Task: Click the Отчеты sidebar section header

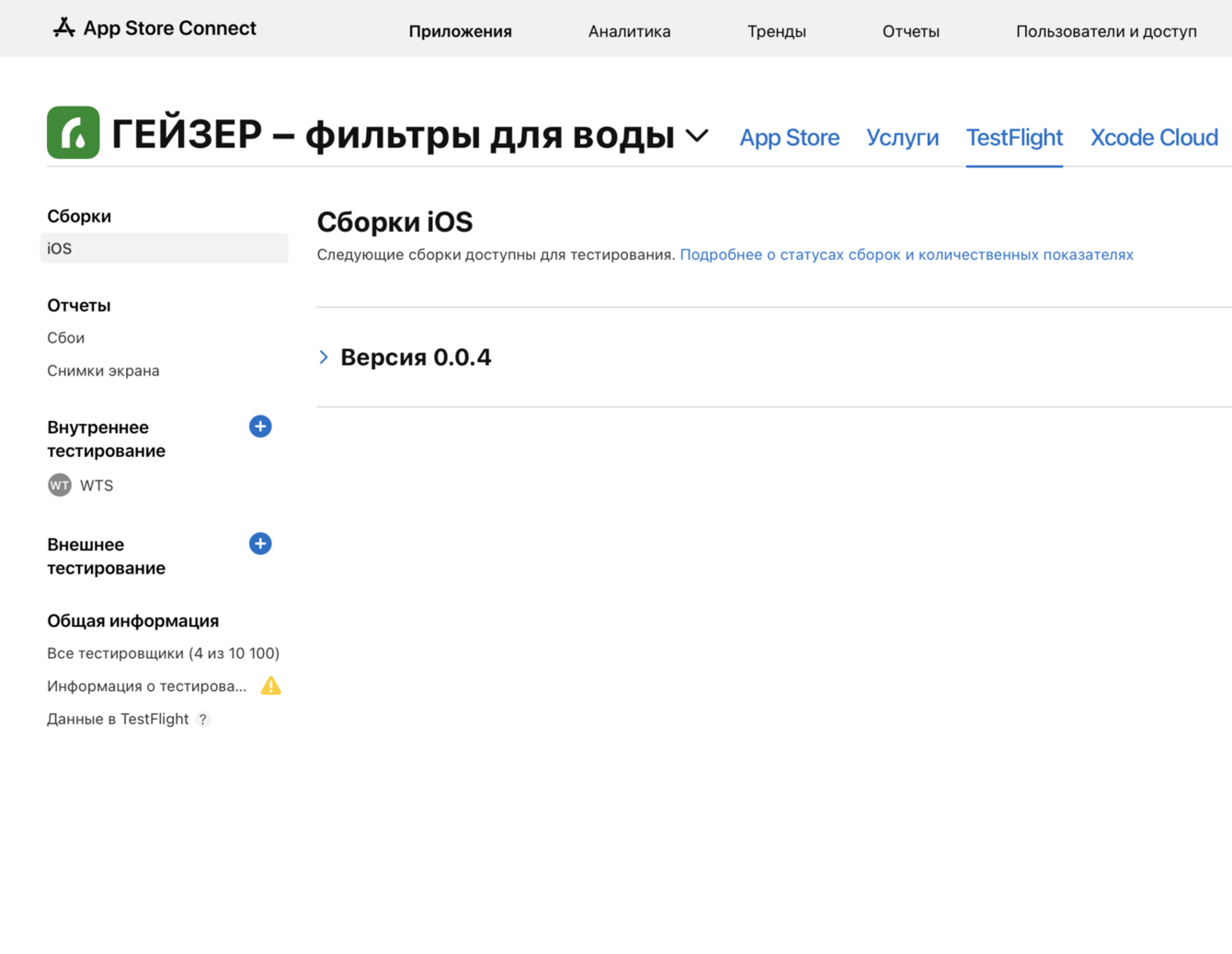Action: tap(79, 305)
